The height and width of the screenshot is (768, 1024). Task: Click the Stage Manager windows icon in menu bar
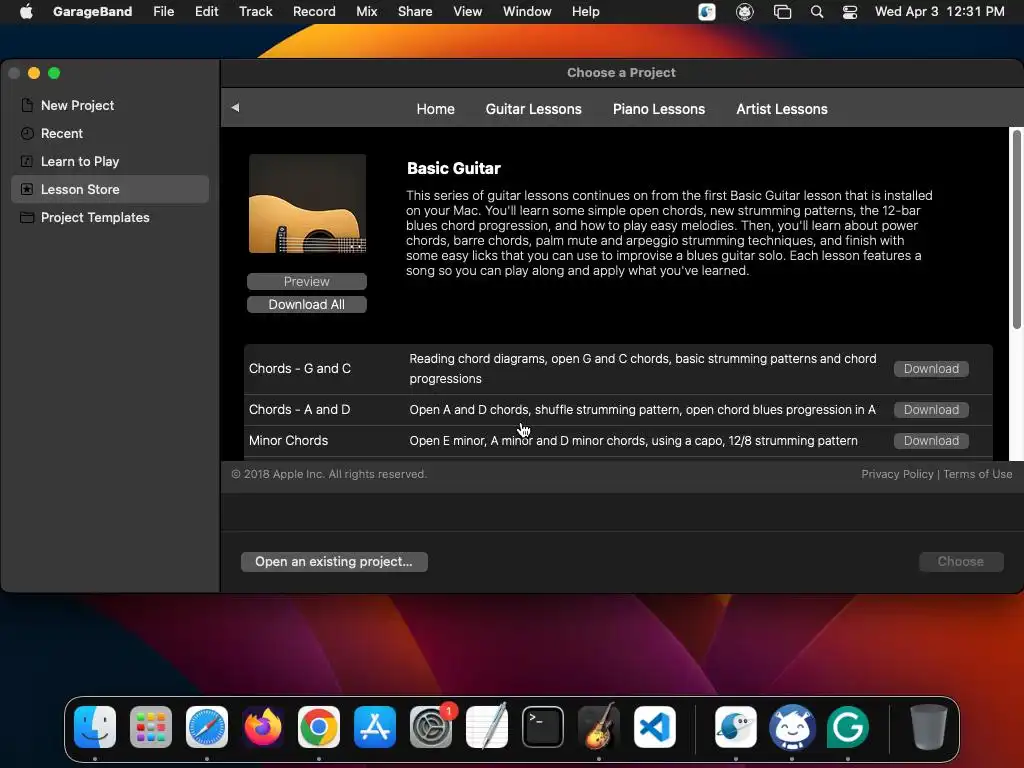[x=782, y=12]
